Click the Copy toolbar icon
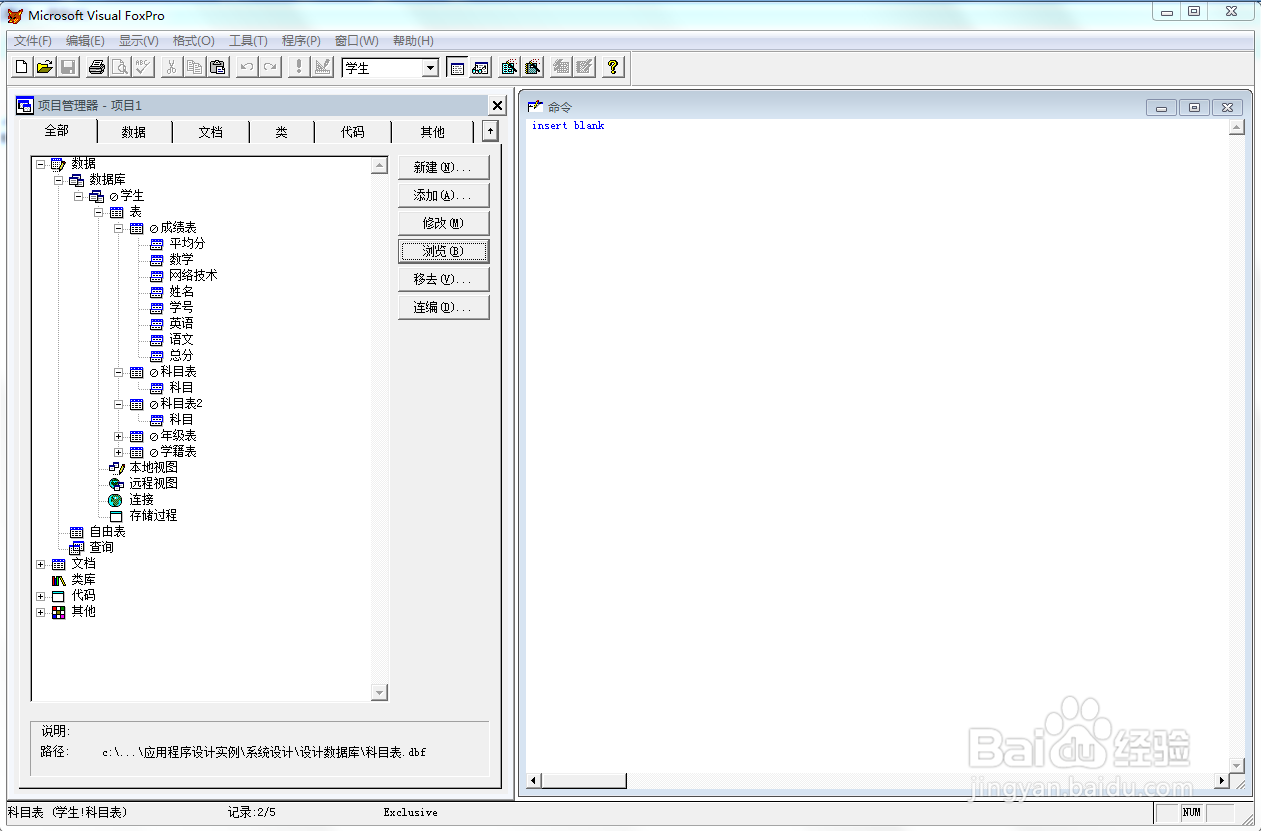 point(195,67)
